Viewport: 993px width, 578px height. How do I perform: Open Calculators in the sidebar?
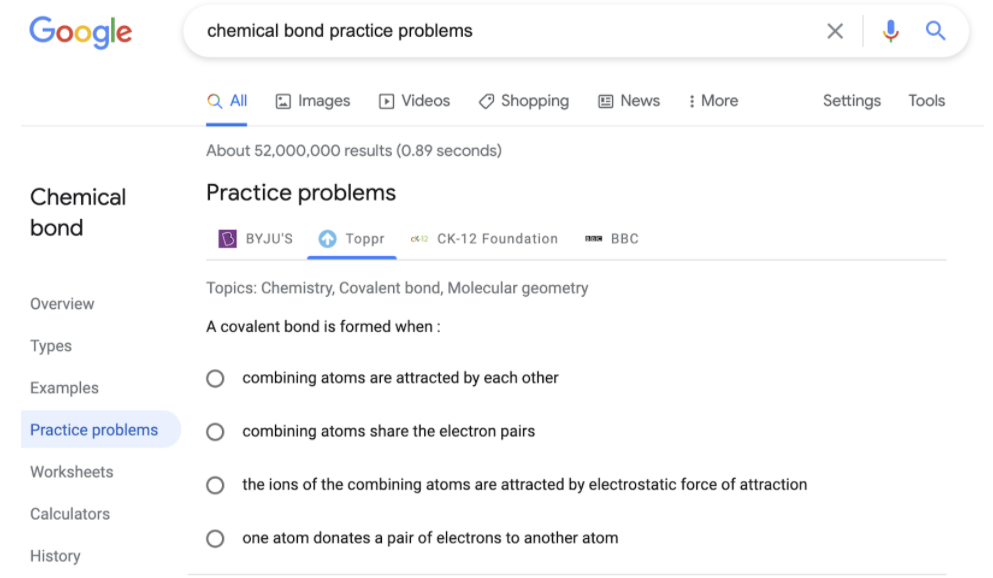click(70, 514)
